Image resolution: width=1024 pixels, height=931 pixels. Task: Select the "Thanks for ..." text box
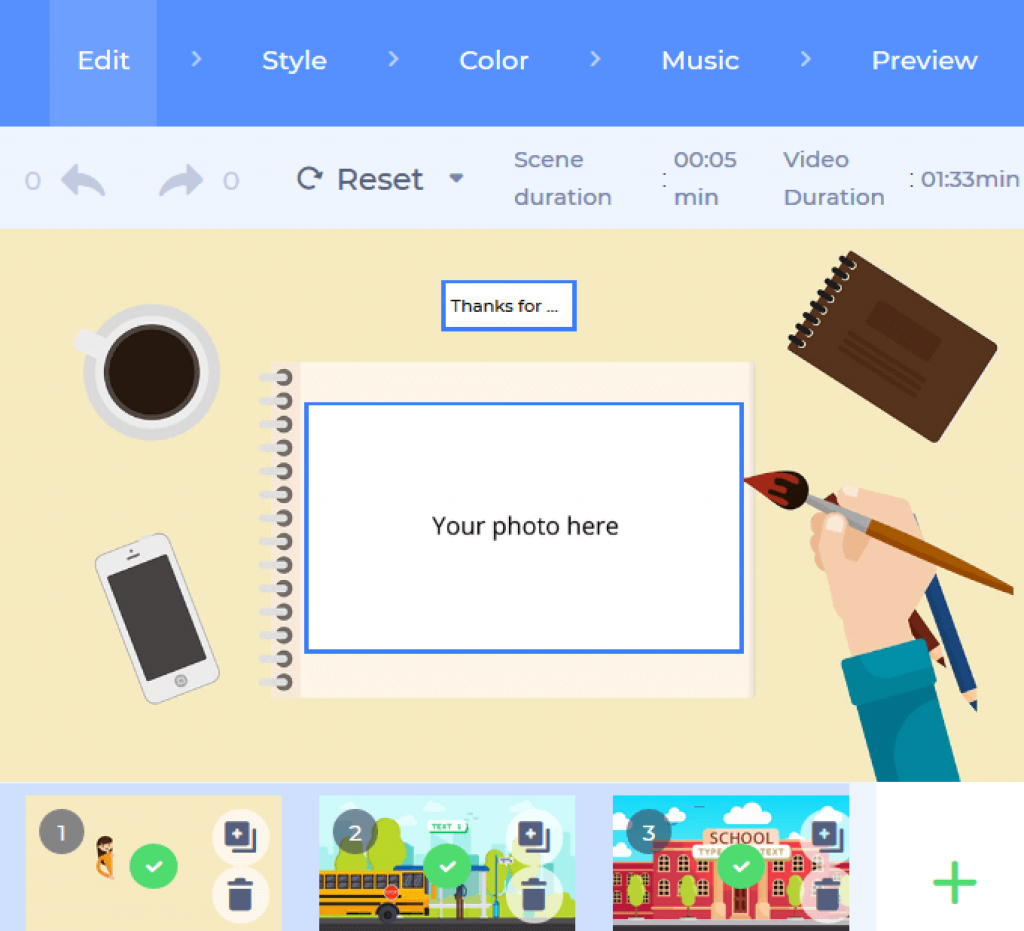tap(509, 306)
